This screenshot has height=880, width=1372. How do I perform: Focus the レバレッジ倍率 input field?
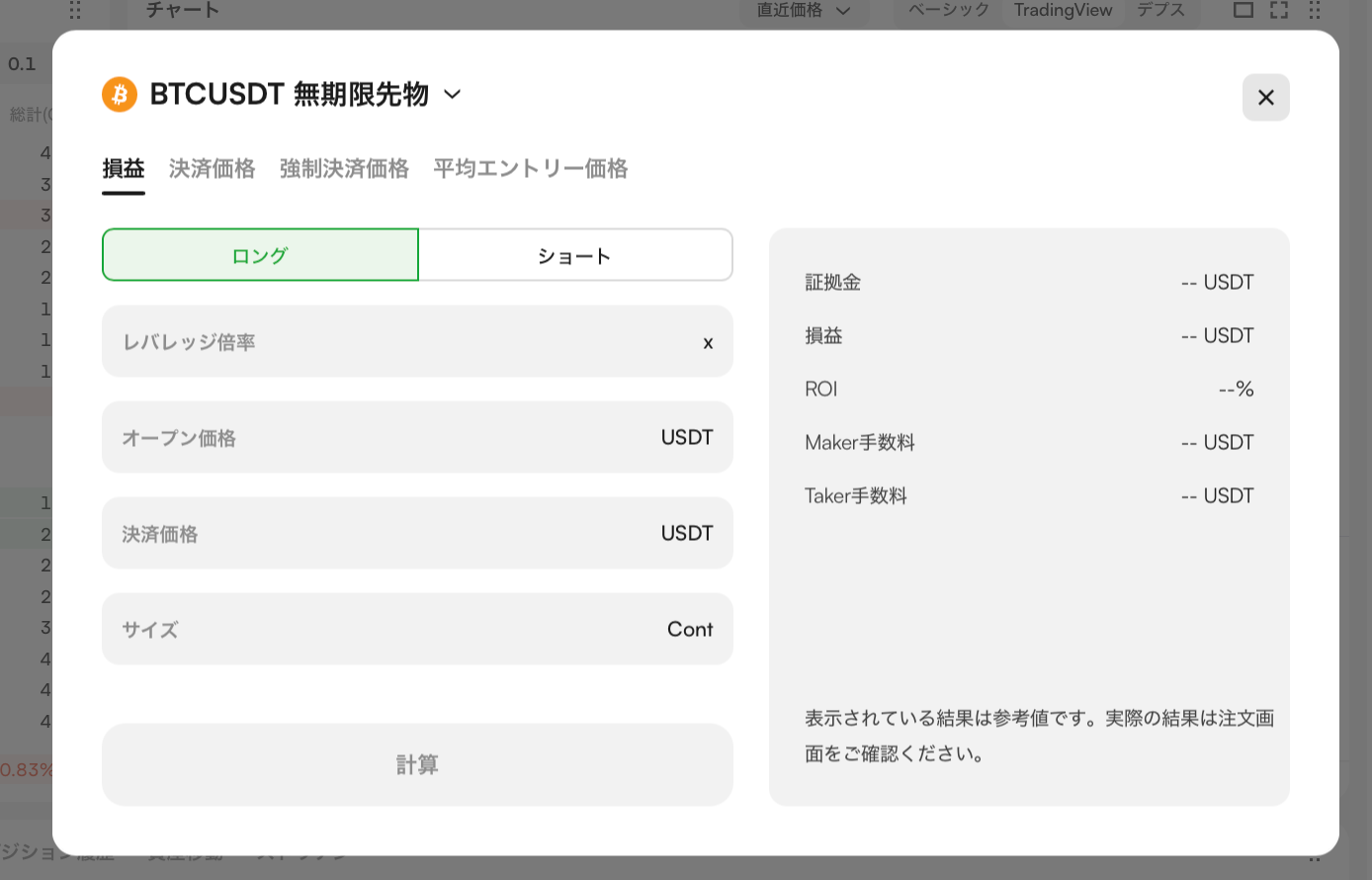coord(417,341)
